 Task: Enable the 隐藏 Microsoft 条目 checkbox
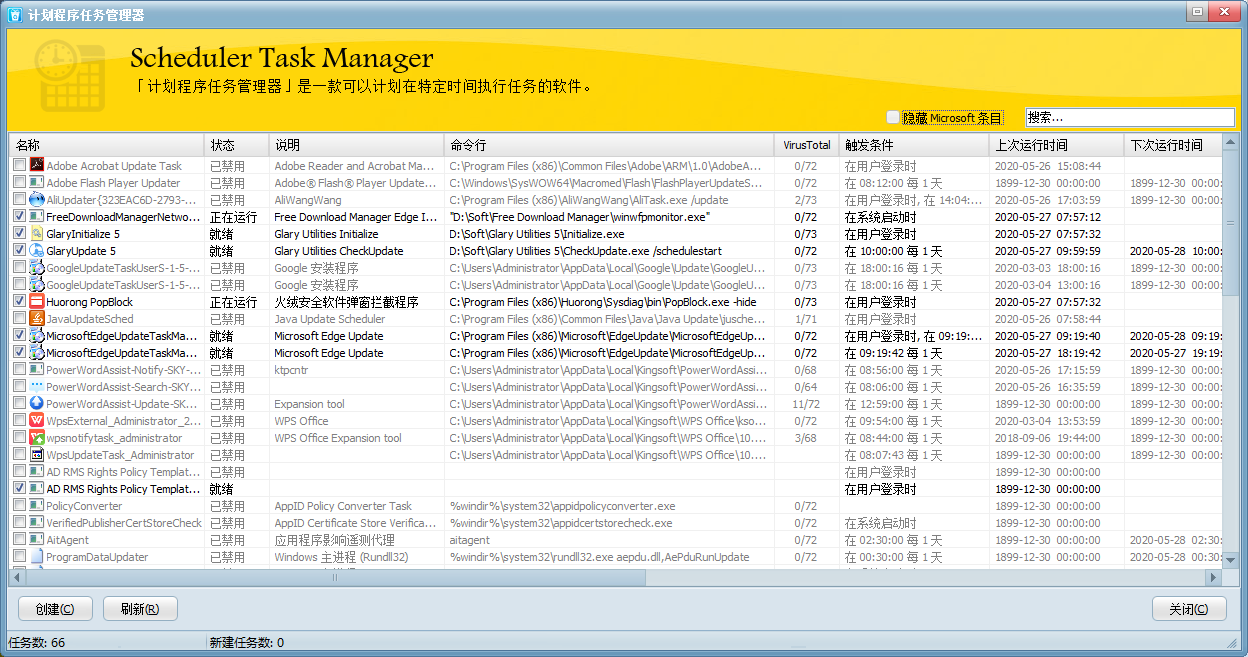click(893, 118)
